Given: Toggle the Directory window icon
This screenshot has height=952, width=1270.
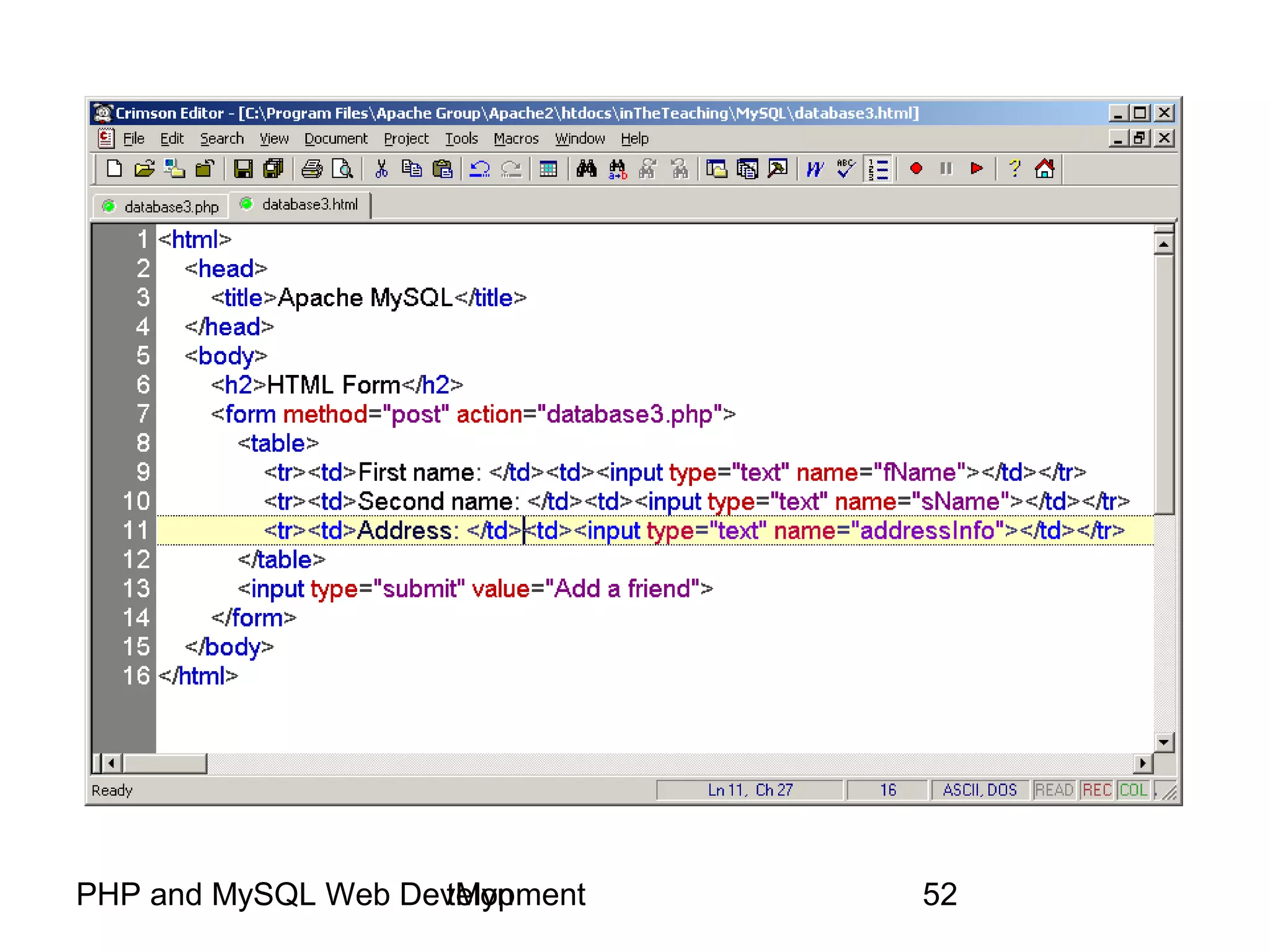Looking at the screenshot, I should 717,169.
